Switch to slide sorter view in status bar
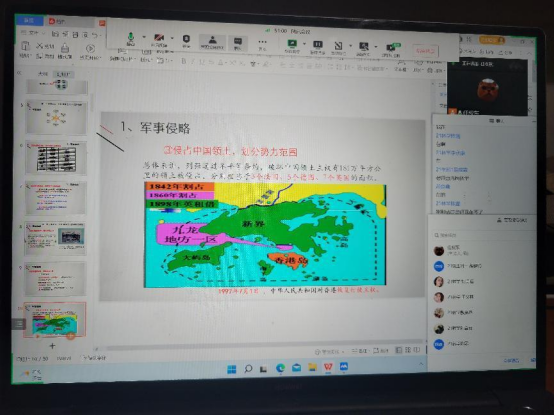 pos(407,350)
